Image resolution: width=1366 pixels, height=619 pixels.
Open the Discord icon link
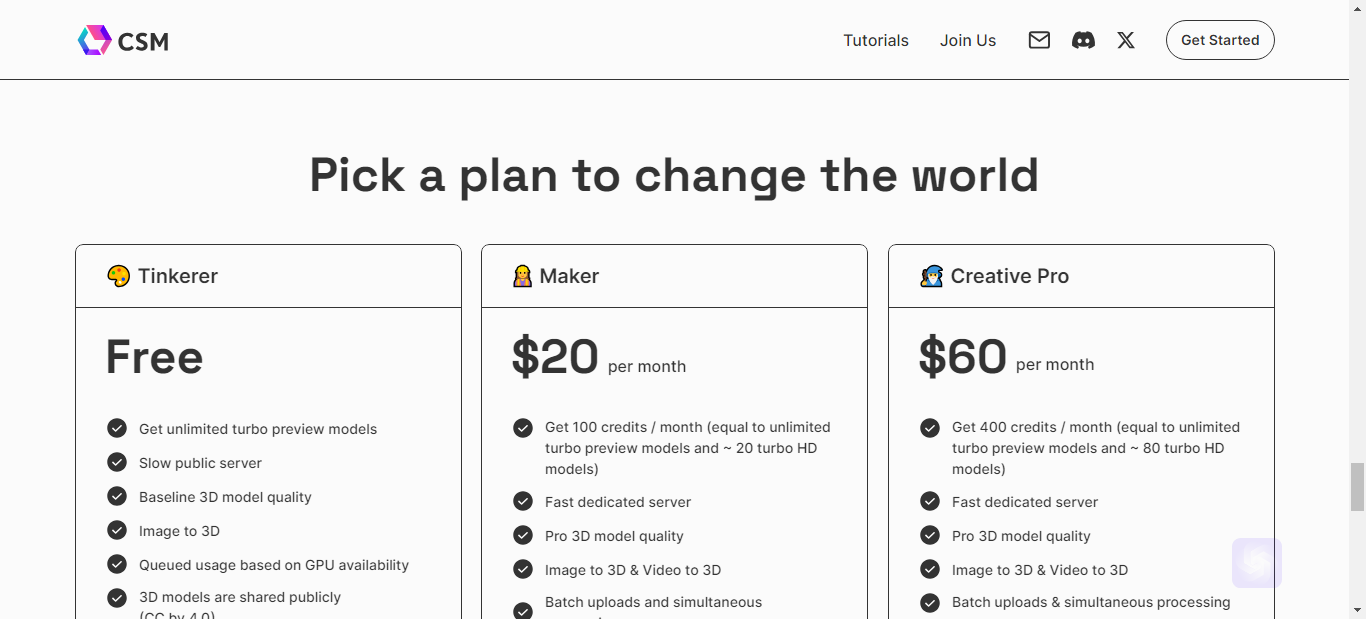click(x=1083, y=40)
